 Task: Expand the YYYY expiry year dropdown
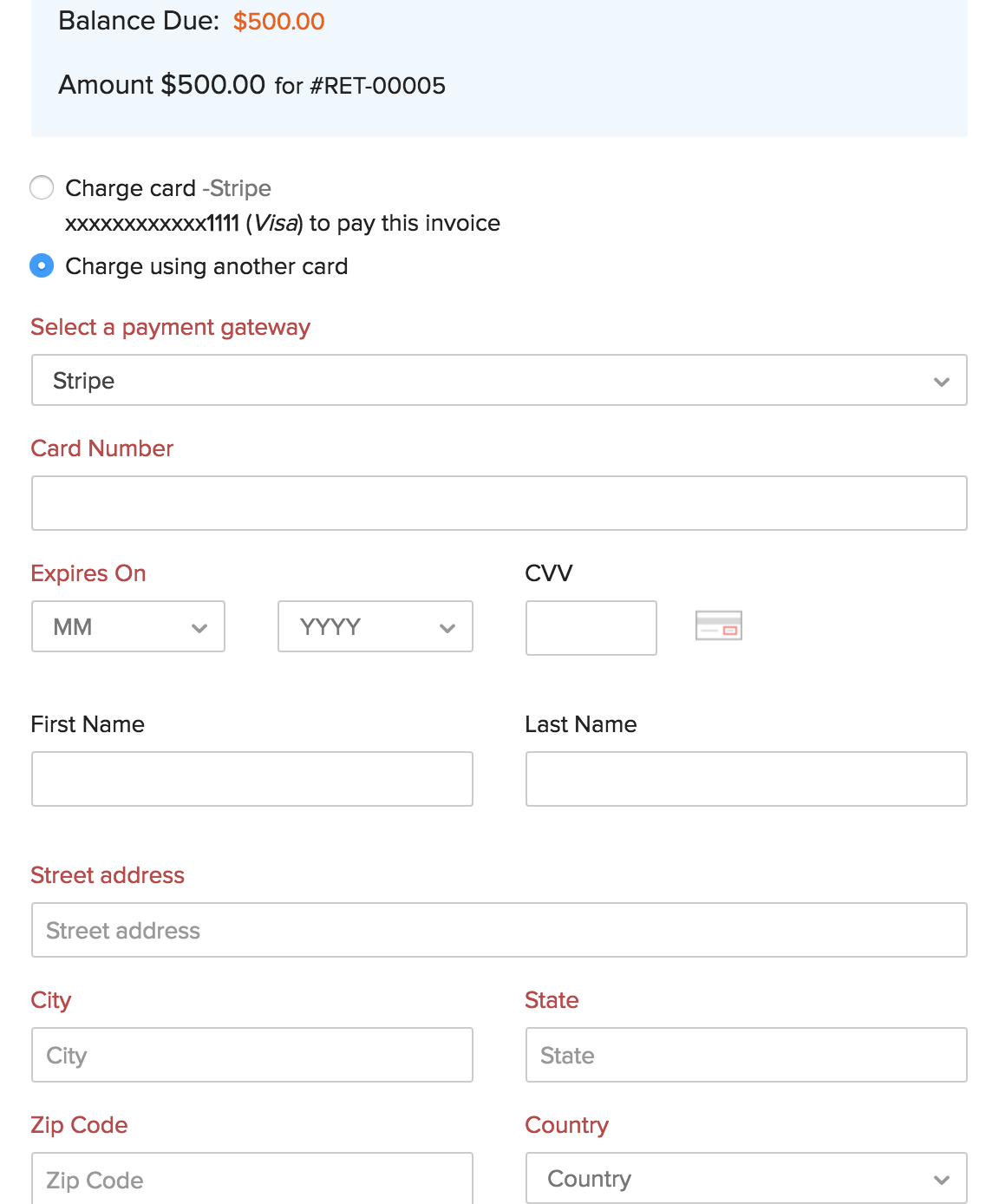click(375, 626)
